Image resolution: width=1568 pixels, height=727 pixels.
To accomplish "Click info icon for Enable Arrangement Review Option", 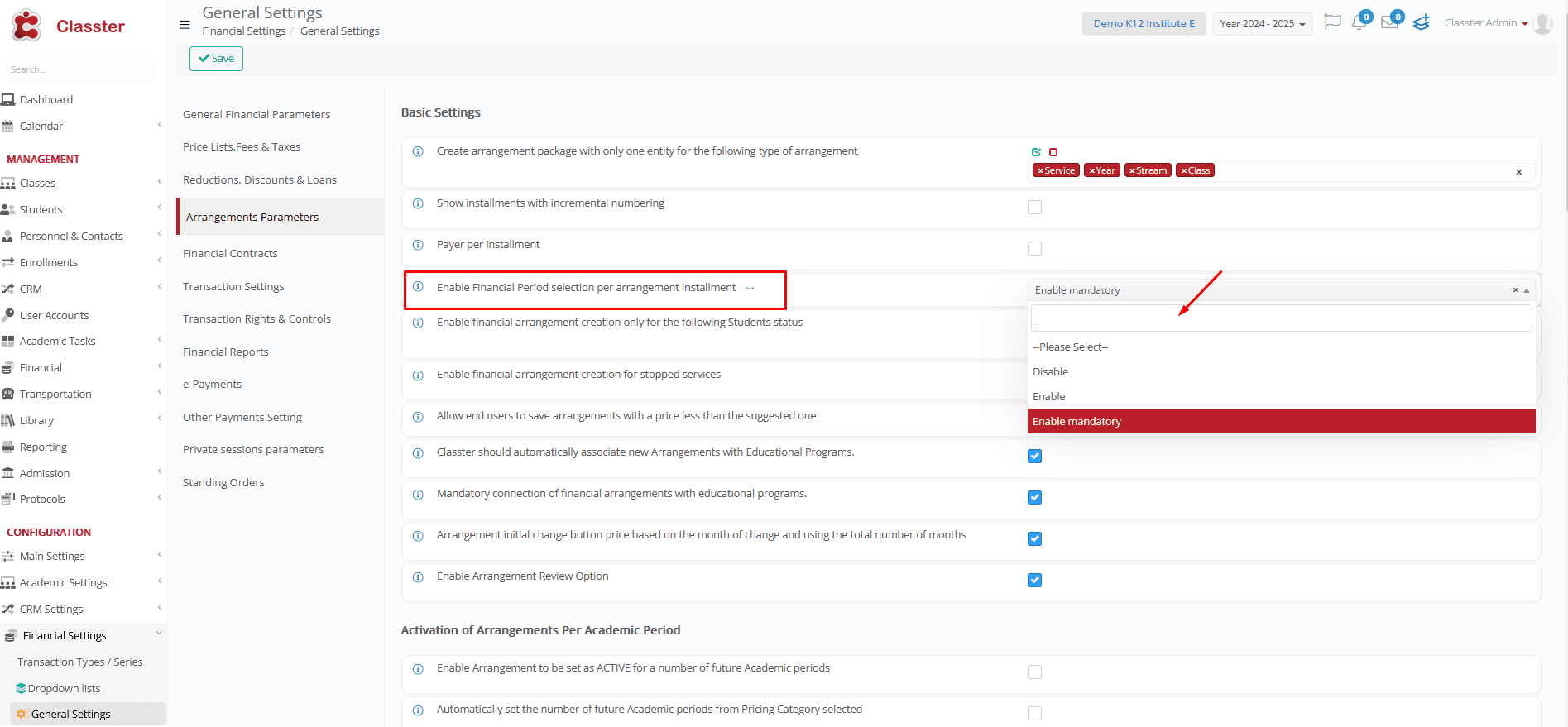I will pos(418,576).
